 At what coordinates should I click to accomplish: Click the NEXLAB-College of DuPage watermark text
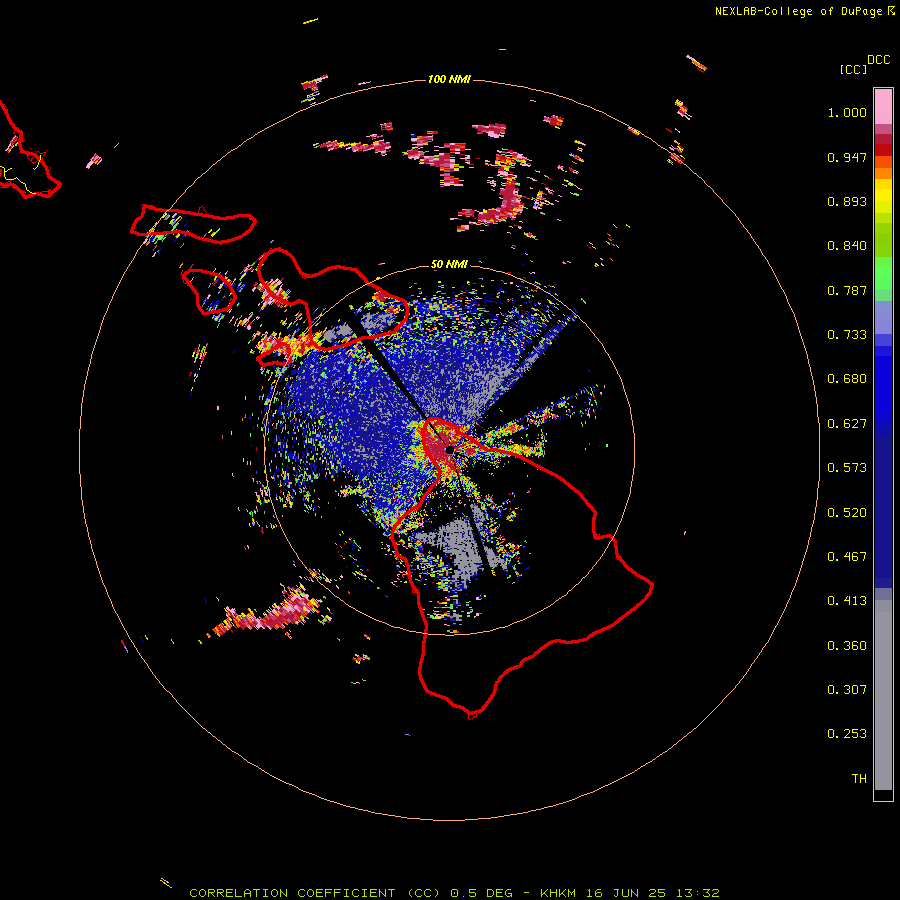point(805,11)
